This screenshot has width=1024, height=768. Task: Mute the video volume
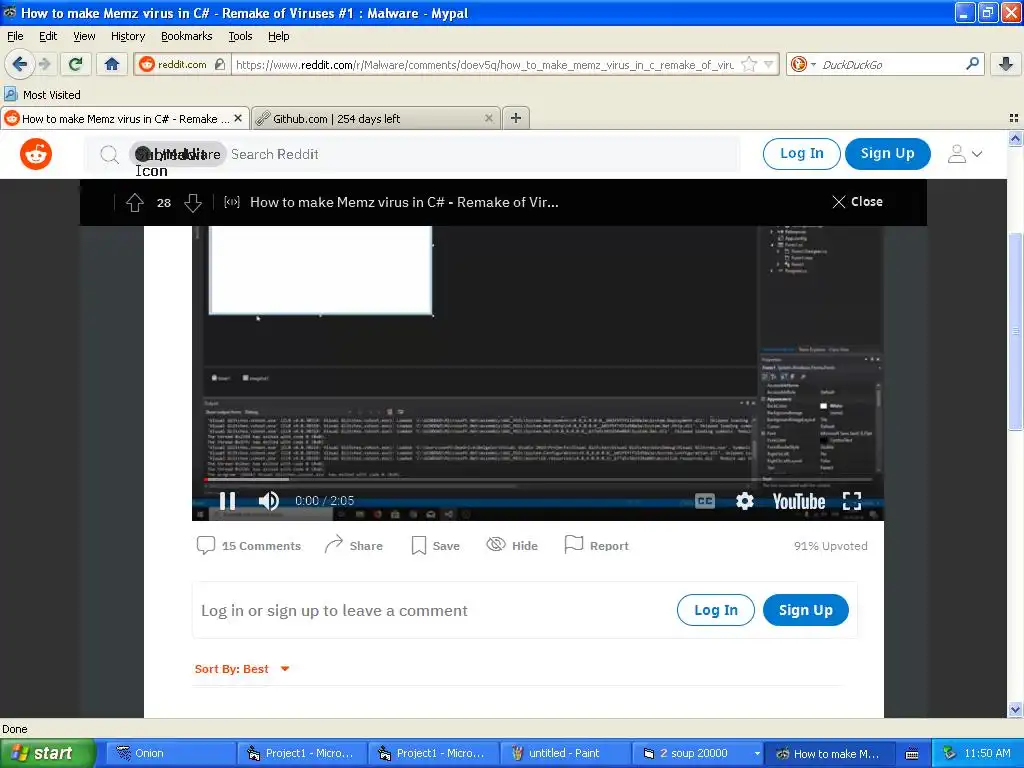(x=268, y=501)
